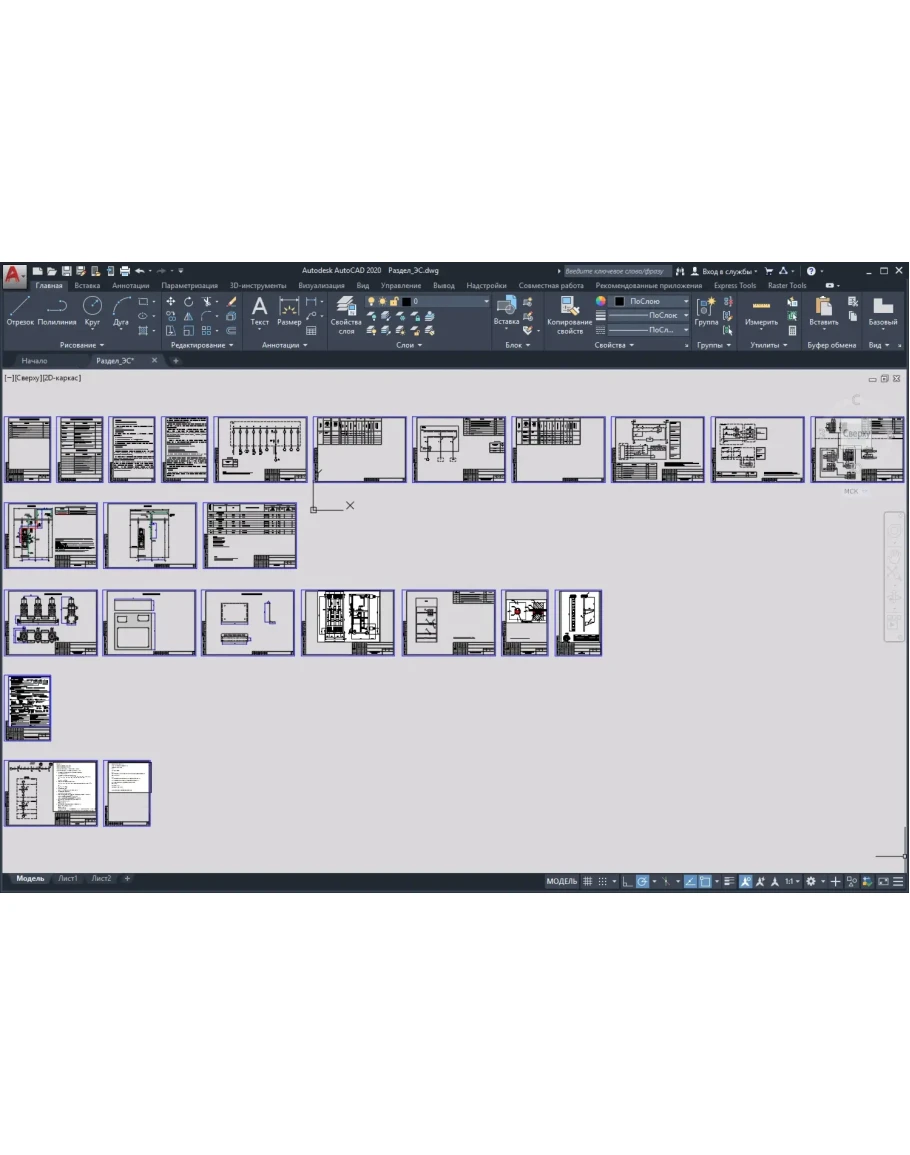Open Свойства слоя (Layer Properties)
This screenshot has width=910, height=1155.
tap(346, 314)
